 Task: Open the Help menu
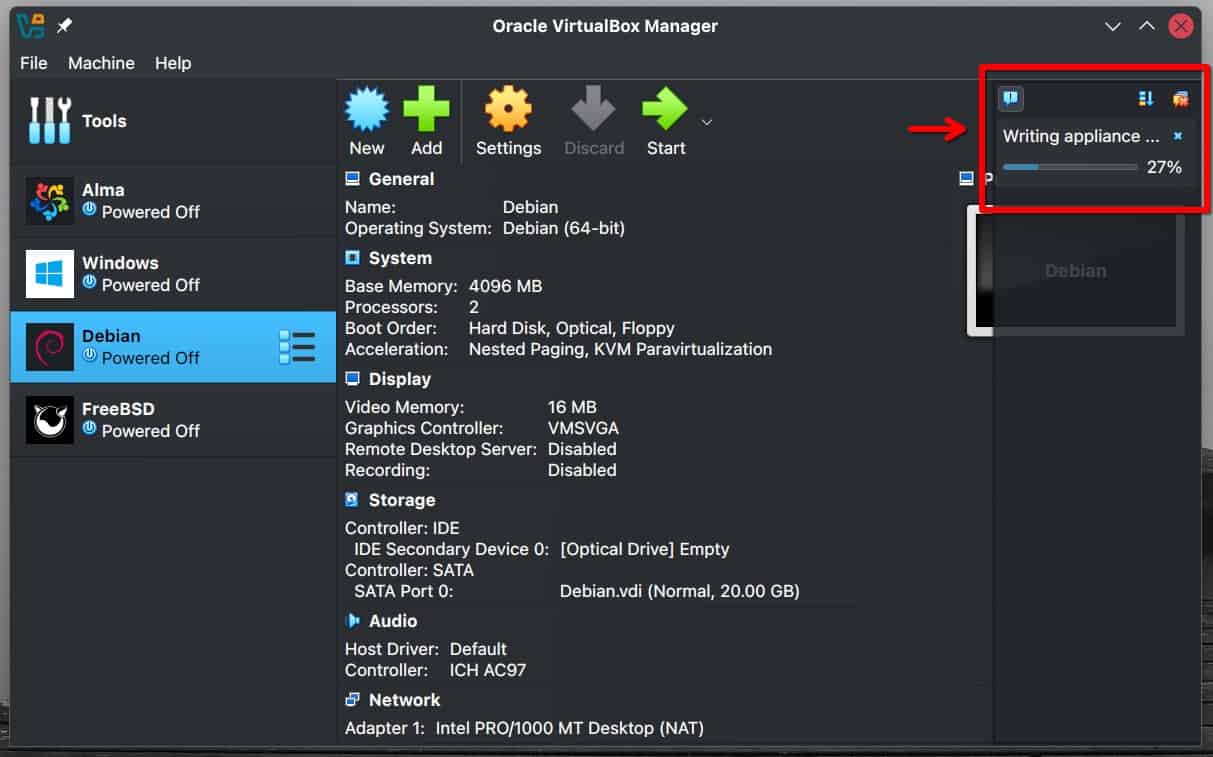[172, 63]
